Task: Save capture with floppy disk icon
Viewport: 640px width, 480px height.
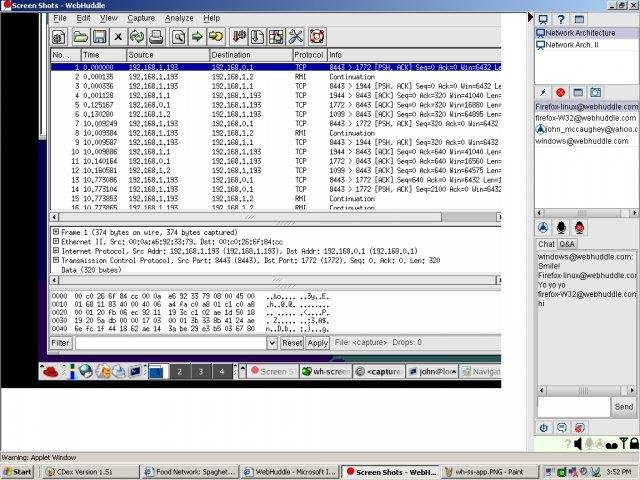Action: (100, 37)
